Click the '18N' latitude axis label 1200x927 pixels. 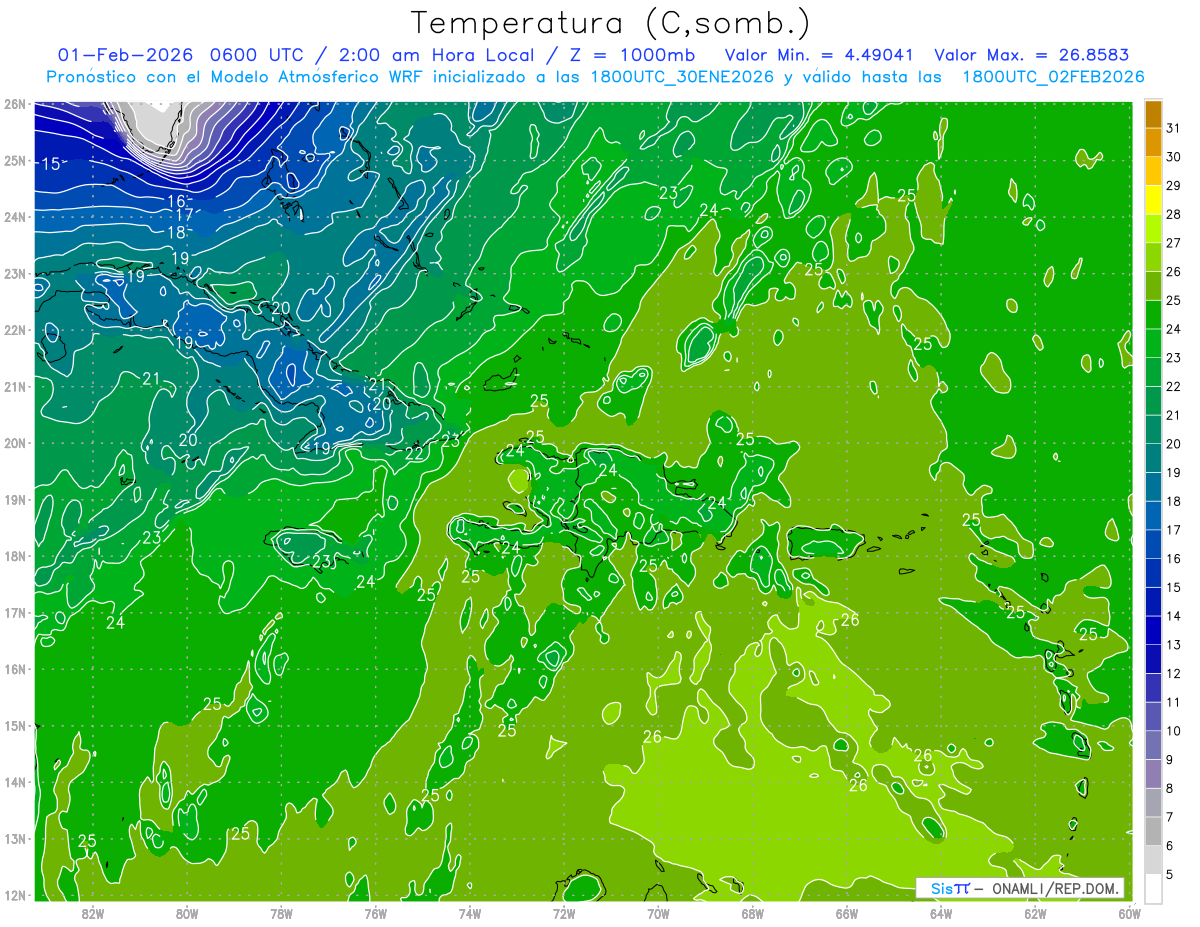[14, 556]
